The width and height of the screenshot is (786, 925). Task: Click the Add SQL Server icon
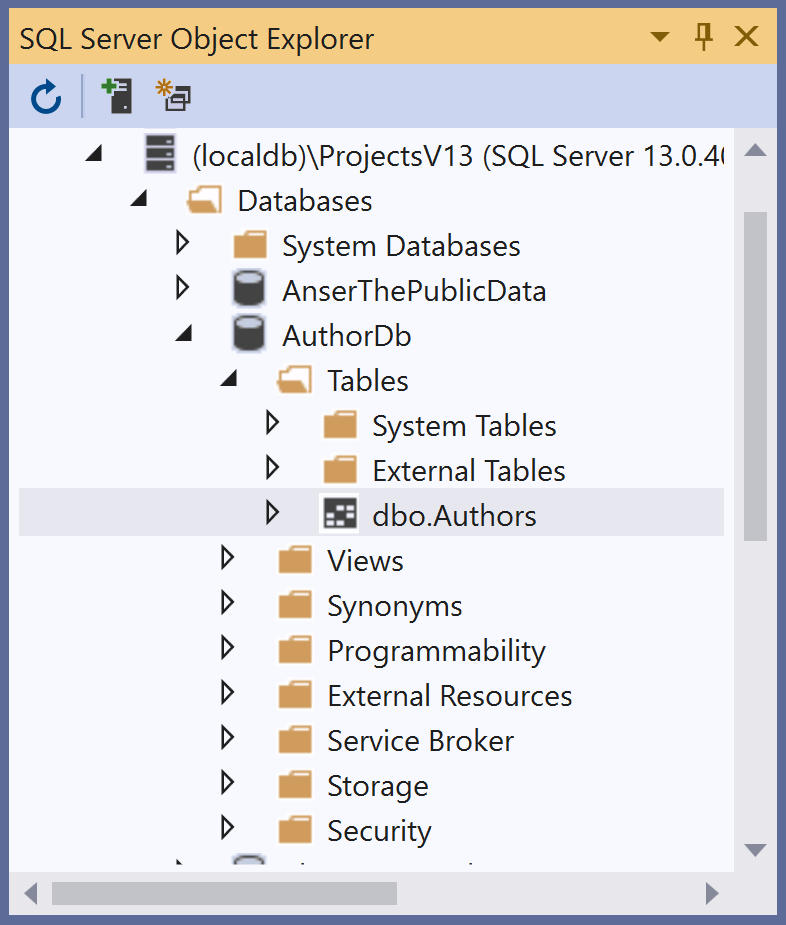[x=117, y=96]
